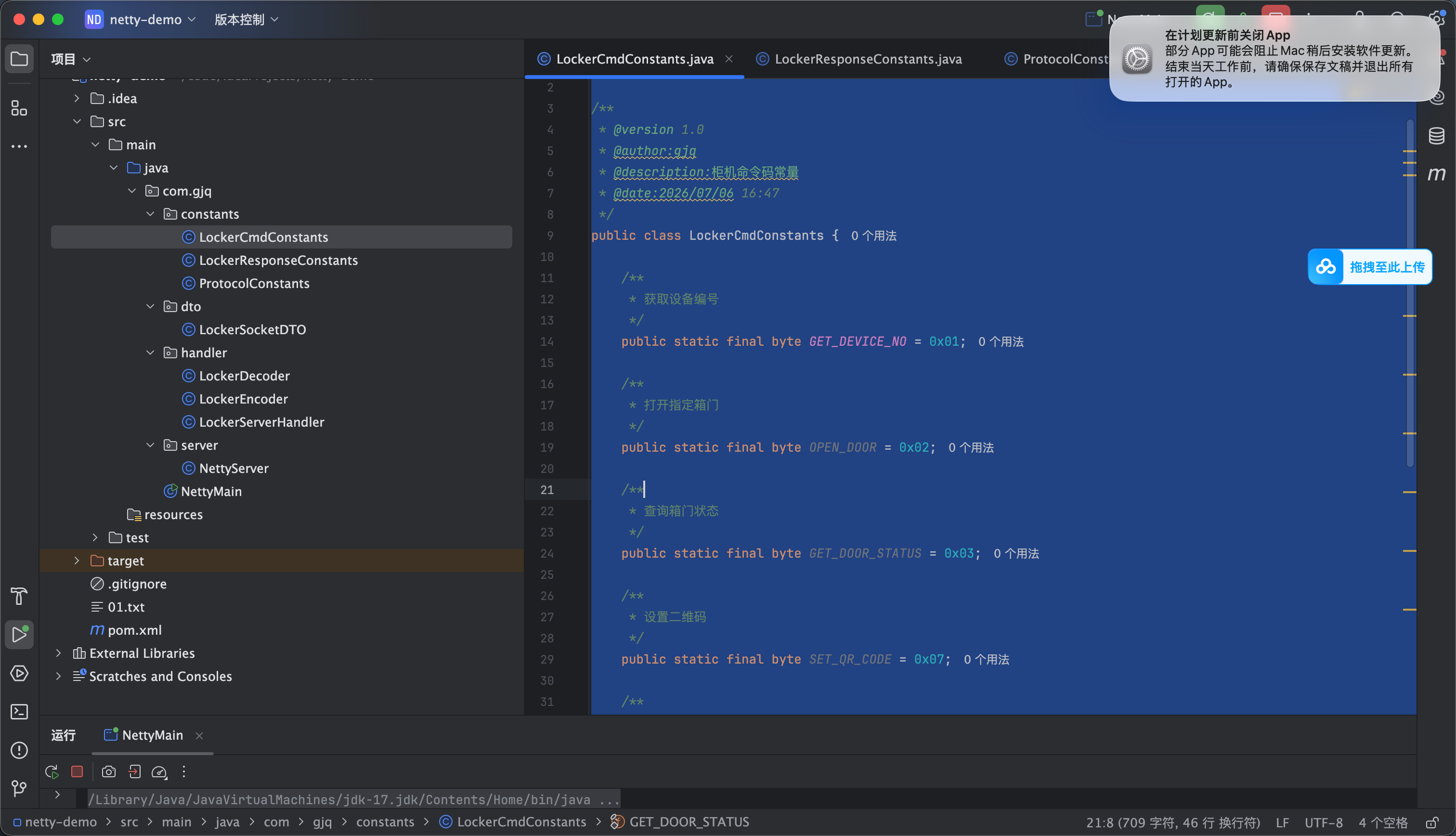Collapse the src folder

(x=77, y=121)
